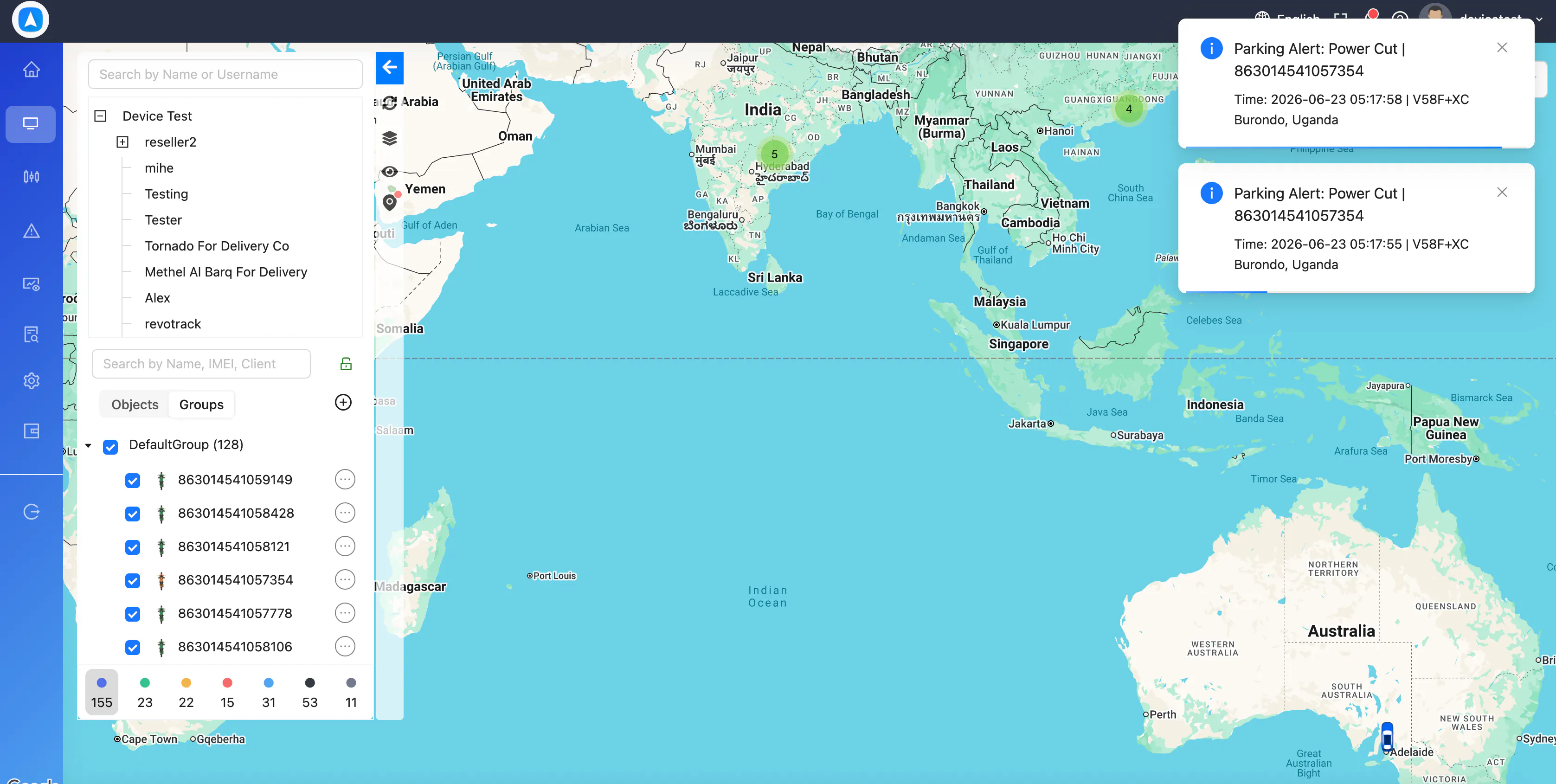
Task: Open the Home page from the sidebar
Action: [x=32, y=70]
